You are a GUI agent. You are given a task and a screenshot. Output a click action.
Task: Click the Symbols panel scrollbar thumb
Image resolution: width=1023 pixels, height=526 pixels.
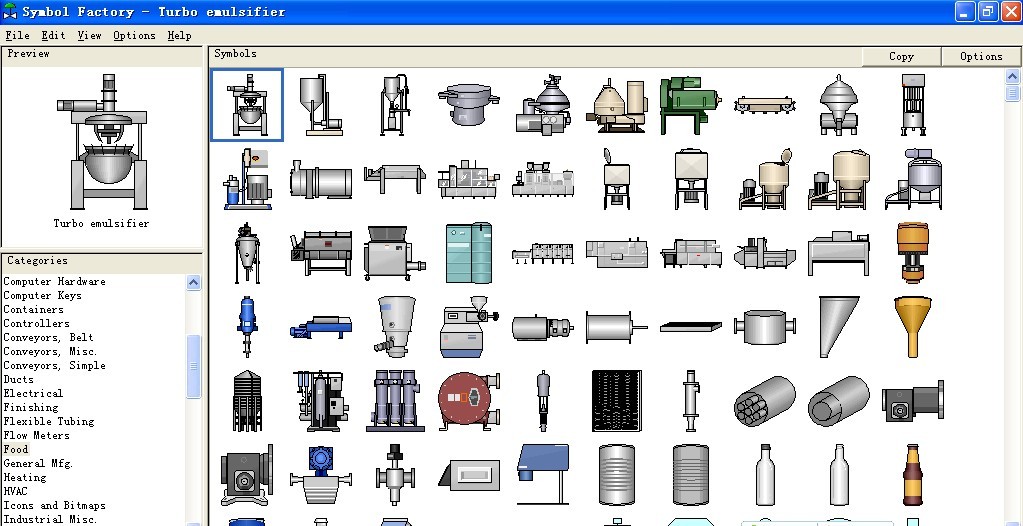1013,93
